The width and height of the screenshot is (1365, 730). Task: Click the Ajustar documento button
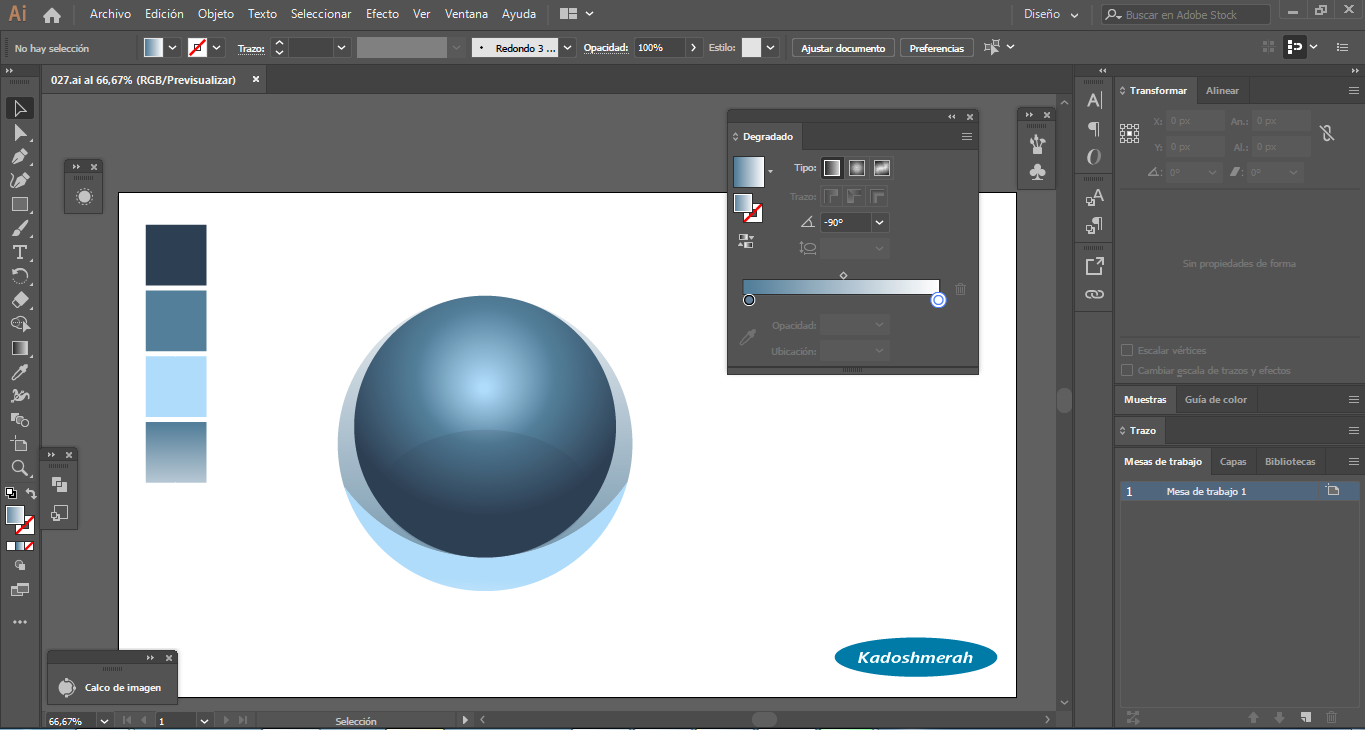coord(843,48)
